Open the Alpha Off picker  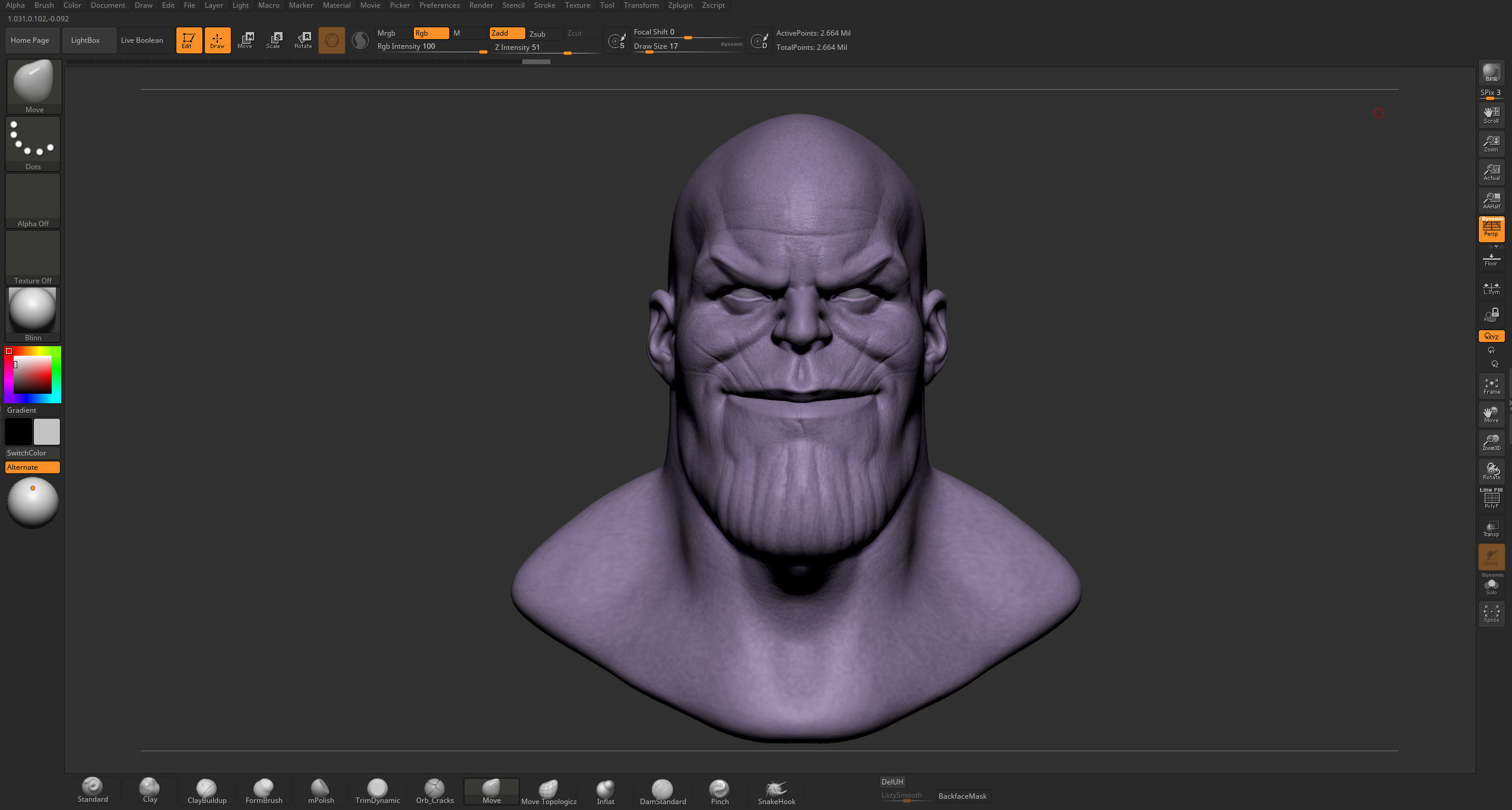33,201
